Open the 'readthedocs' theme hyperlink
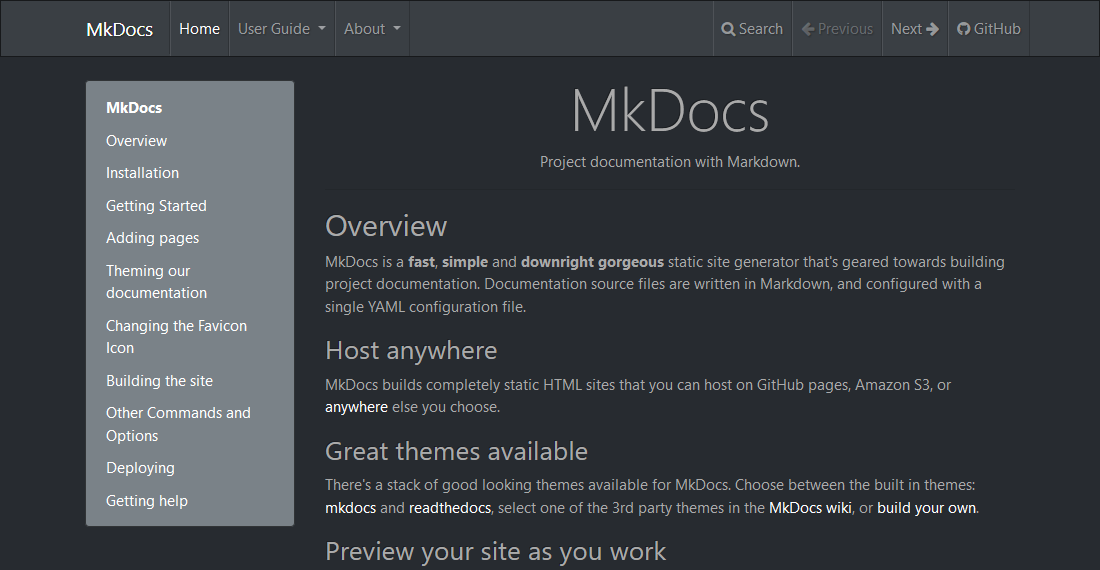Viewport: 1100px width, 570px height. tap(450, 508)
